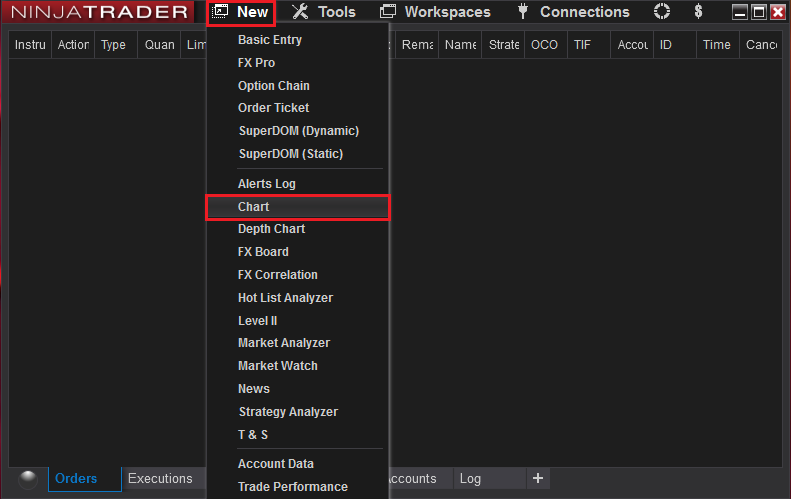The height and width of the screenshot is (499, 791).
Task: Click the Action column header
Action: (x=73, y=45)
